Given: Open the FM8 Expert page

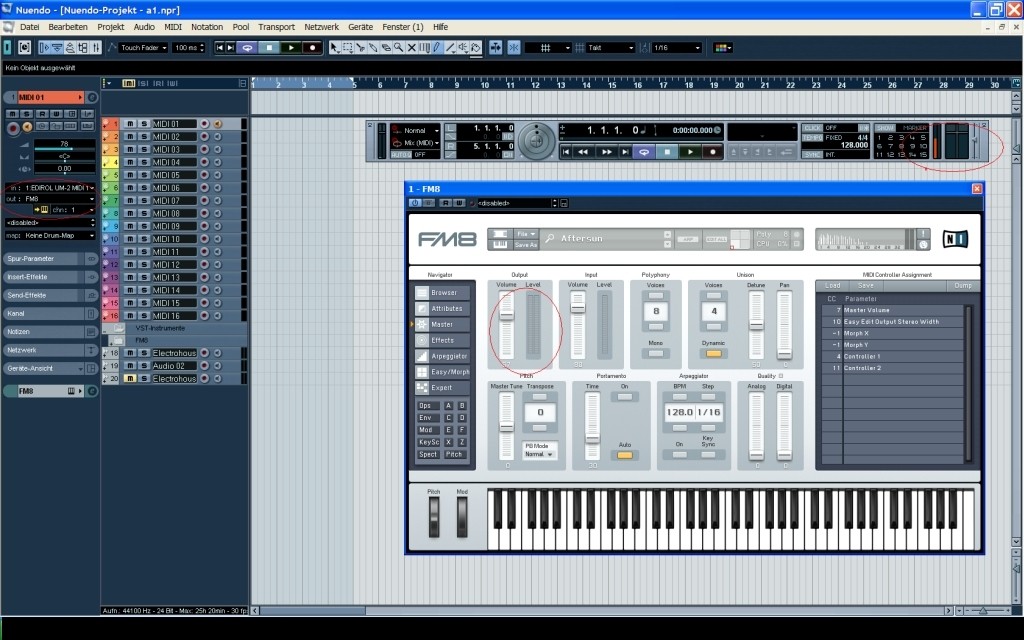Looking at the screenshot, I should pyautogui.click(x=441, y=388).
